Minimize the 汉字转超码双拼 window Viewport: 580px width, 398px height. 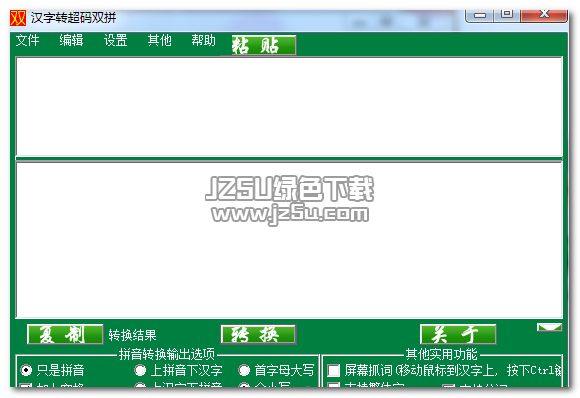coord(479,15)
